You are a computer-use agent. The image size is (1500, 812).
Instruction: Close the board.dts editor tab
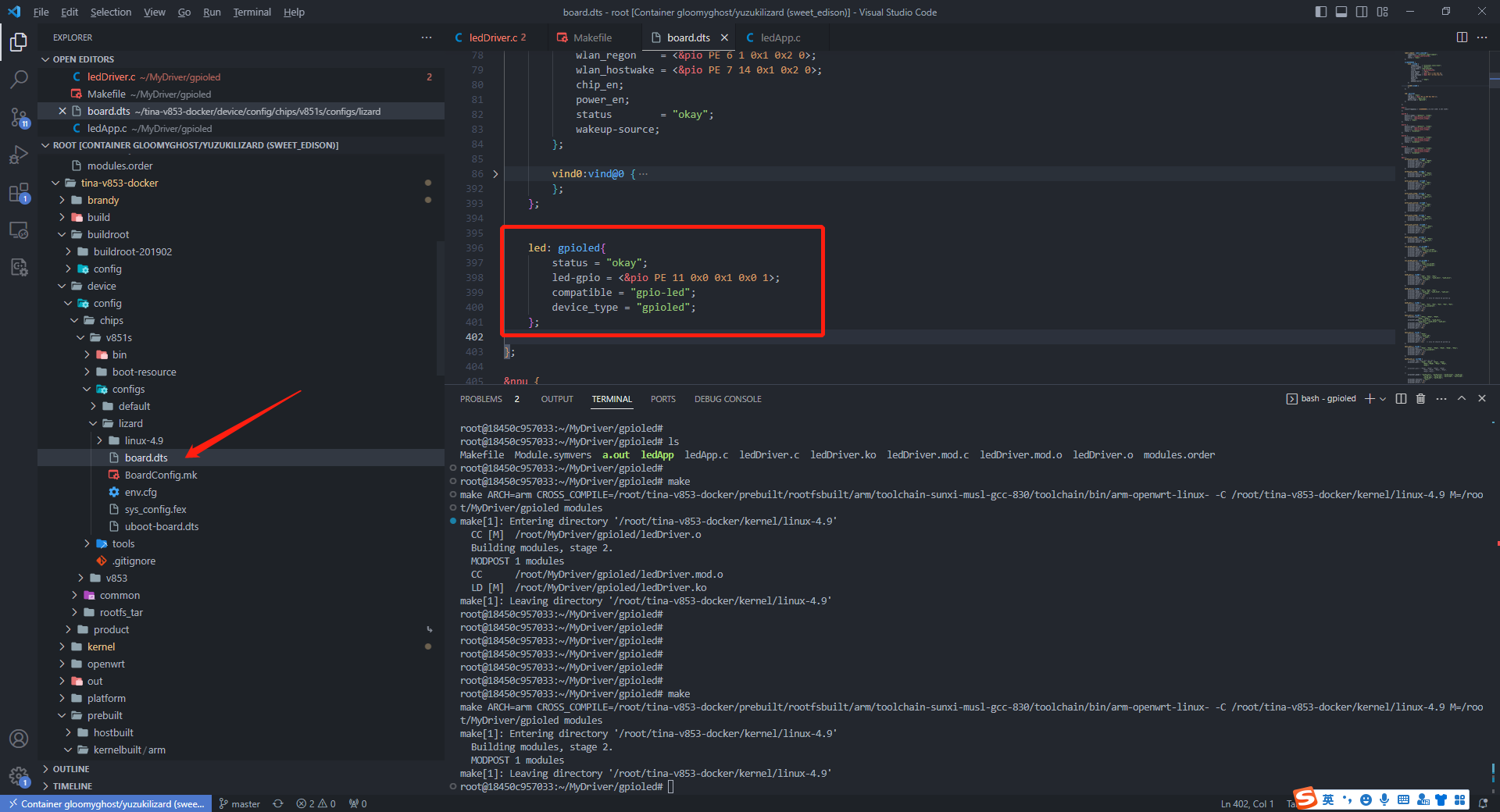point(724,37)
